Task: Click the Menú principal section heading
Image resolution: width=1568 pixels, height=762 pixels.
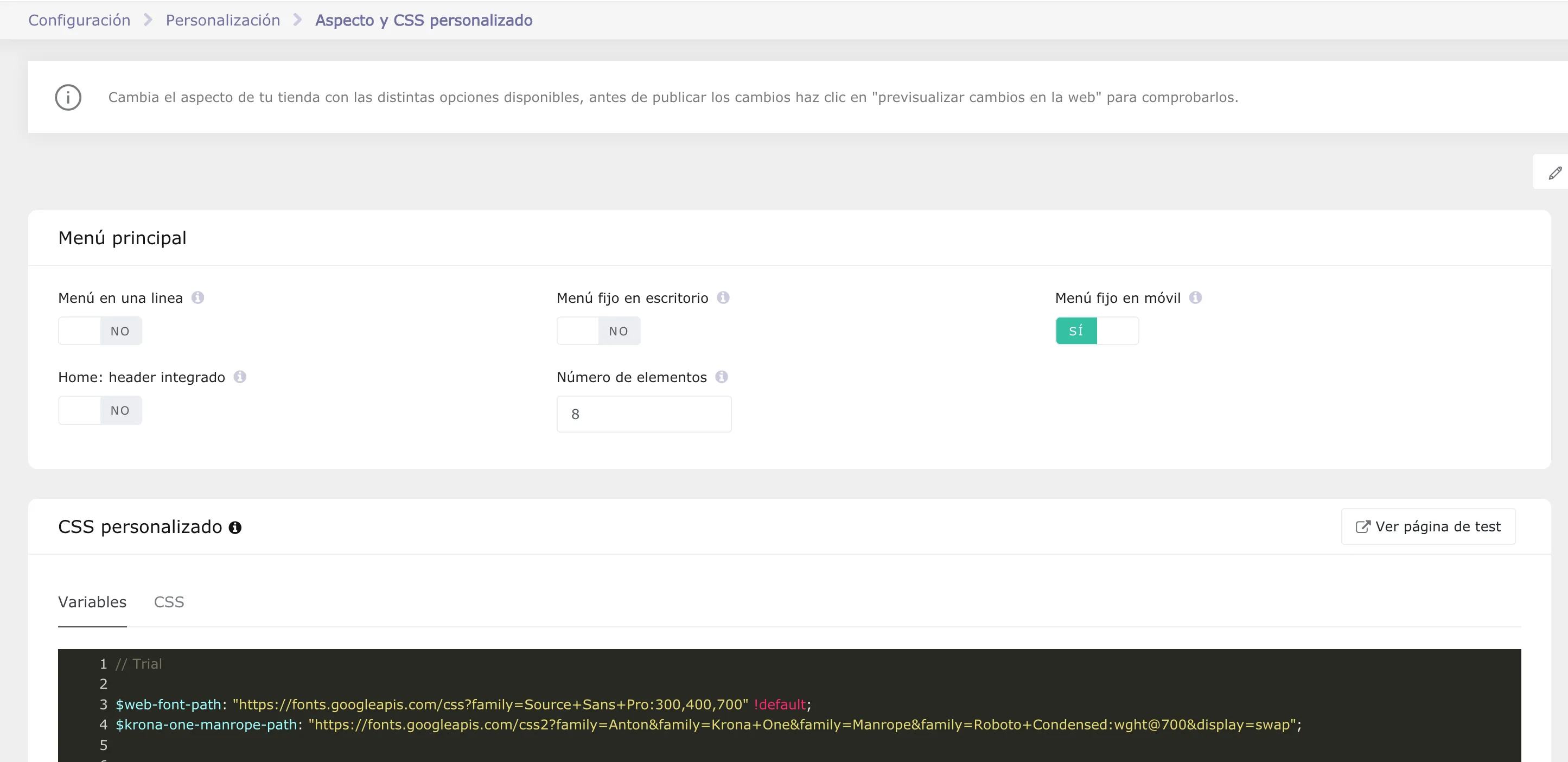Action: [x=123, y=238]
